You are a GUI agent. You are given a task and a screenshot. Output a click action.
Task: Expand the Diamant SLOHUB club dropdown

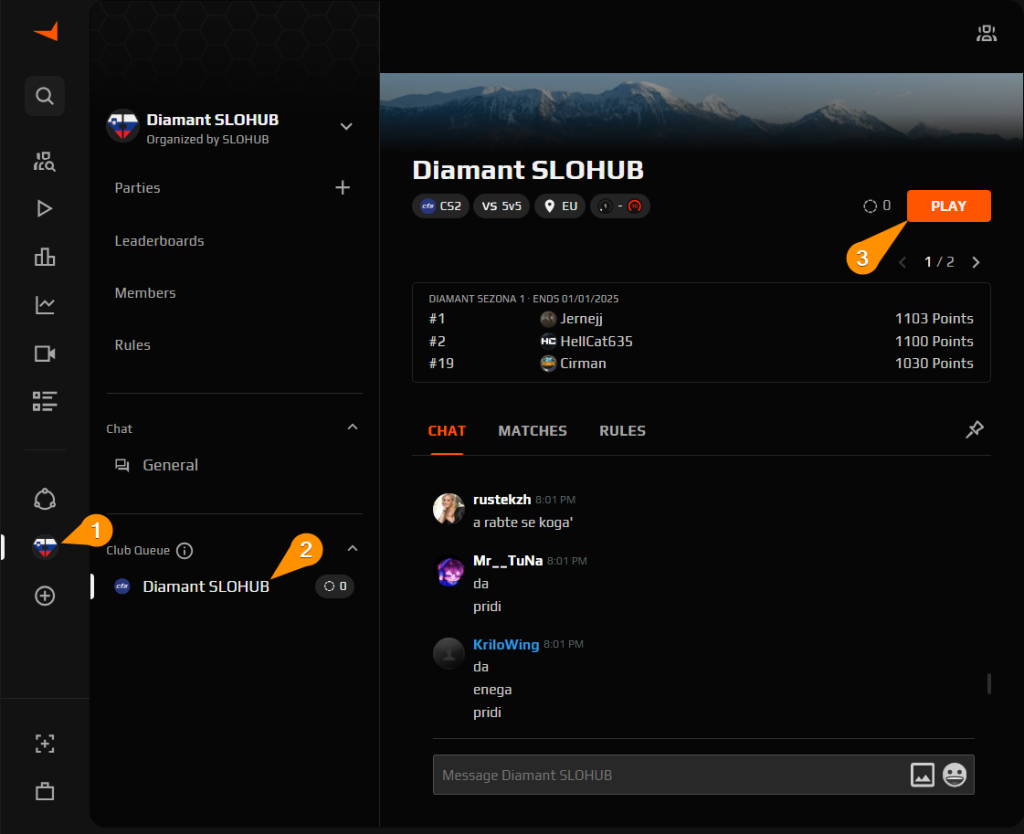coord(346,127)
